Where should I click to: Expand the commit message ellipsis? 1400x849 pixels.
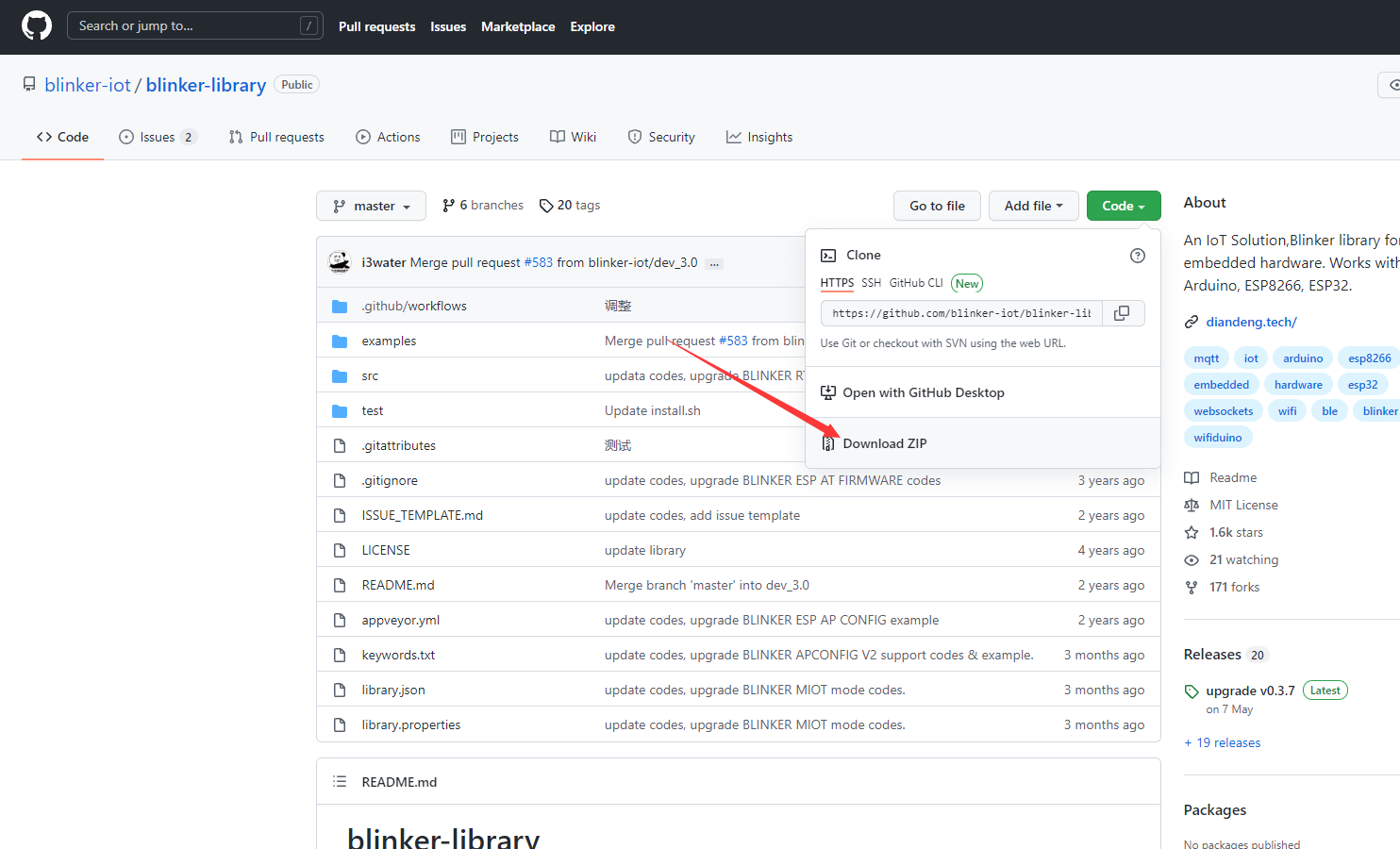click(715, 263)
